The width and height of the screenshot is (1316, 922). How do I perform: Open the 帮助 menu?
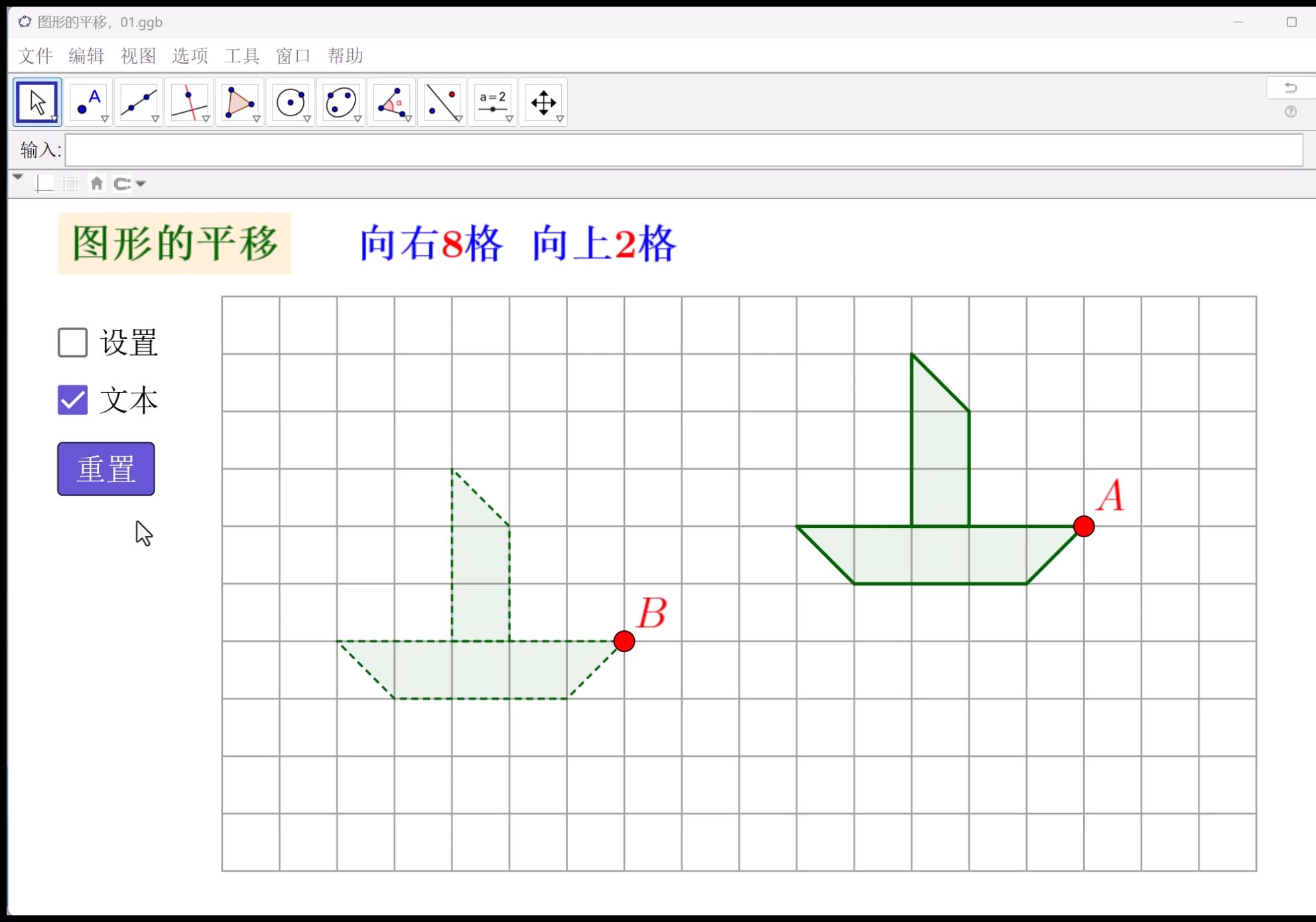coord(346,56)
